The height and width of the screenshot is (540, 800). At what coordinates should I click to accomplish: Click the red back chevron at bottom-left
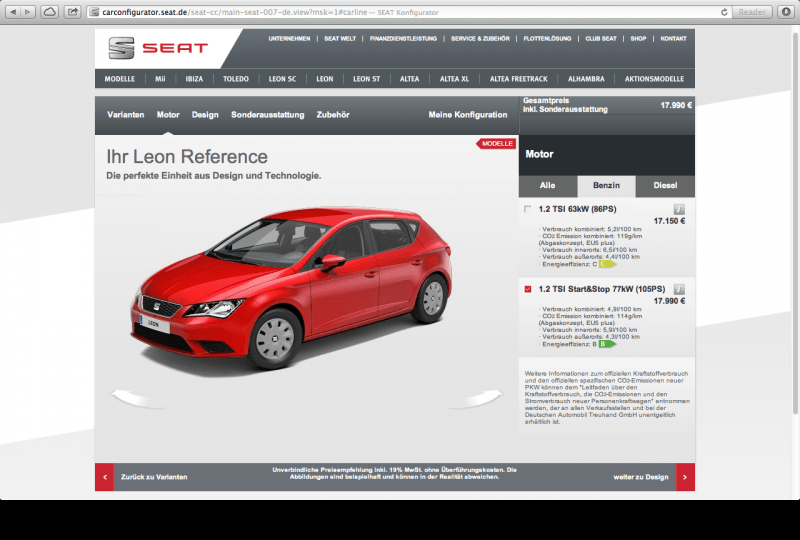105,477
